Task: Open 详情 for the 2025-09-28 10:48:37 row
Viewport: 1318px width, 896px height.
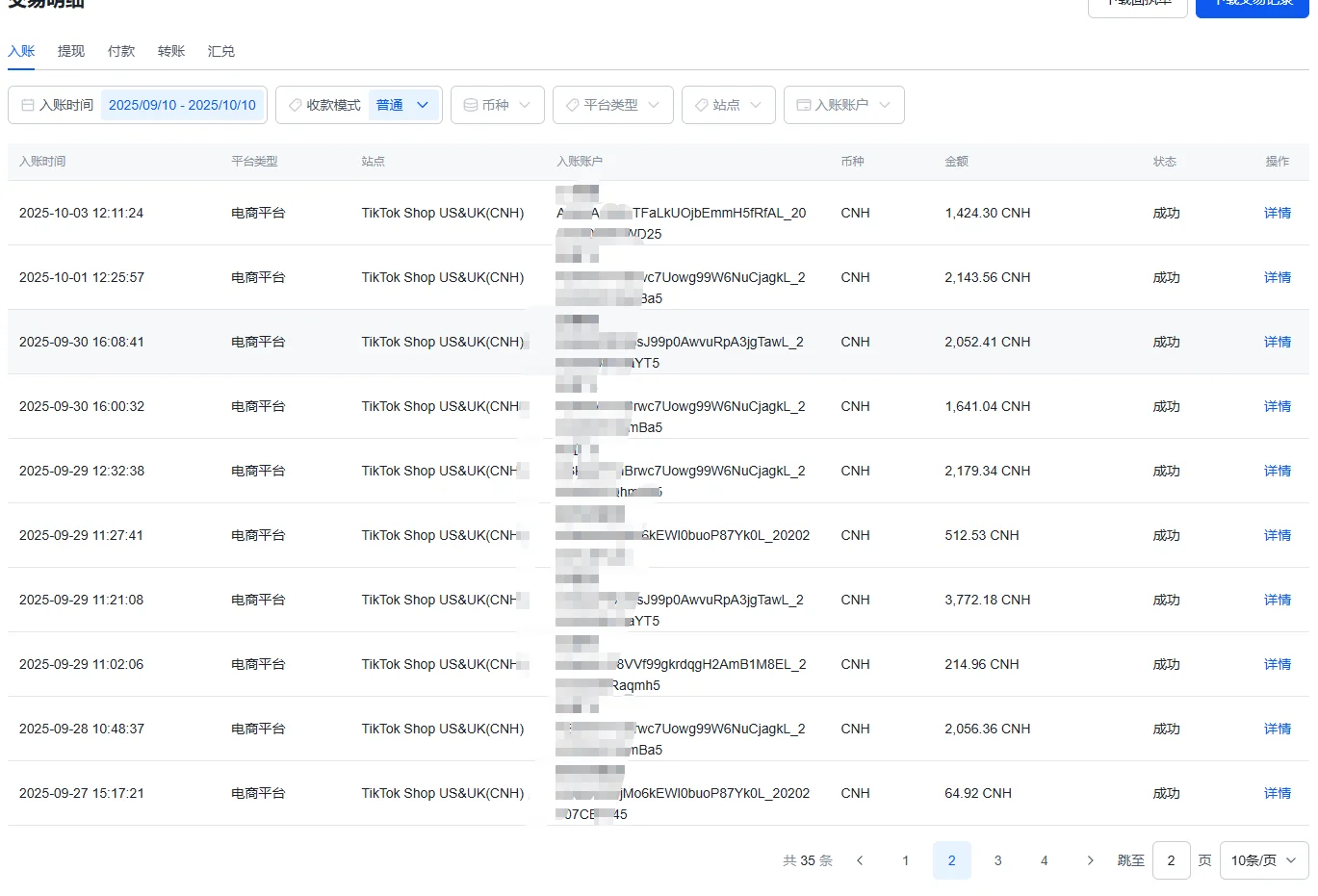Action: click(x=1278, y=729)
